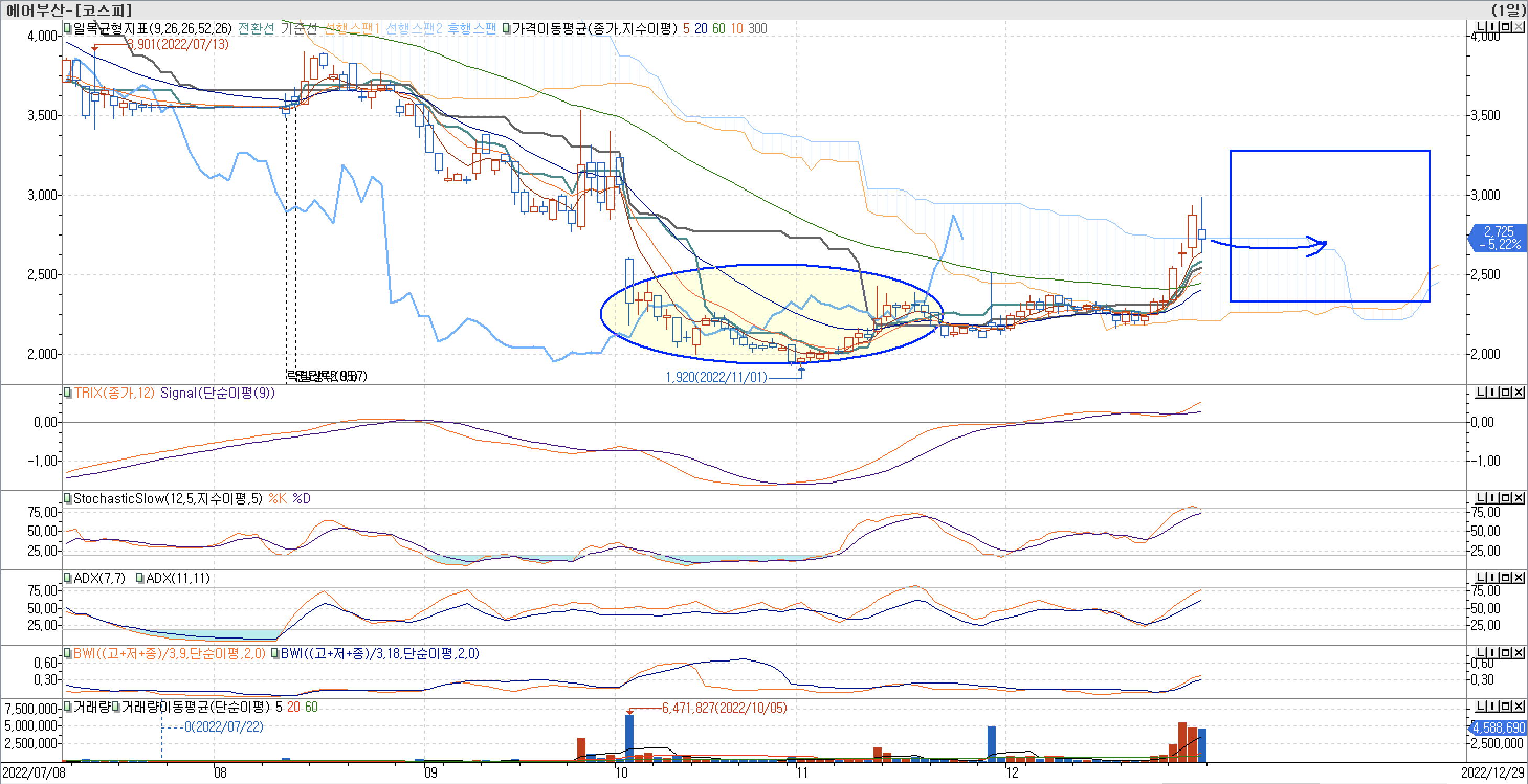Maximize the BWI indicator pane
The width and height of the screenshot is (1528, 784).
point(1507,653)
